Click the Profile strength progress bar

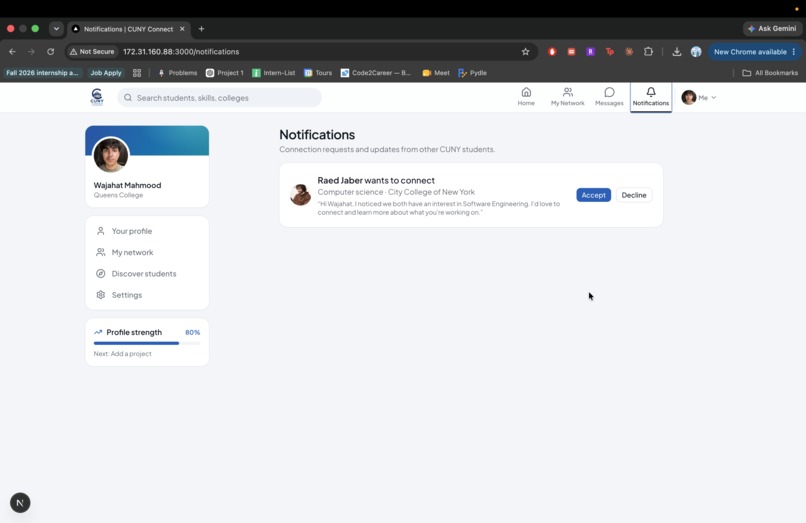pos(147,343)
